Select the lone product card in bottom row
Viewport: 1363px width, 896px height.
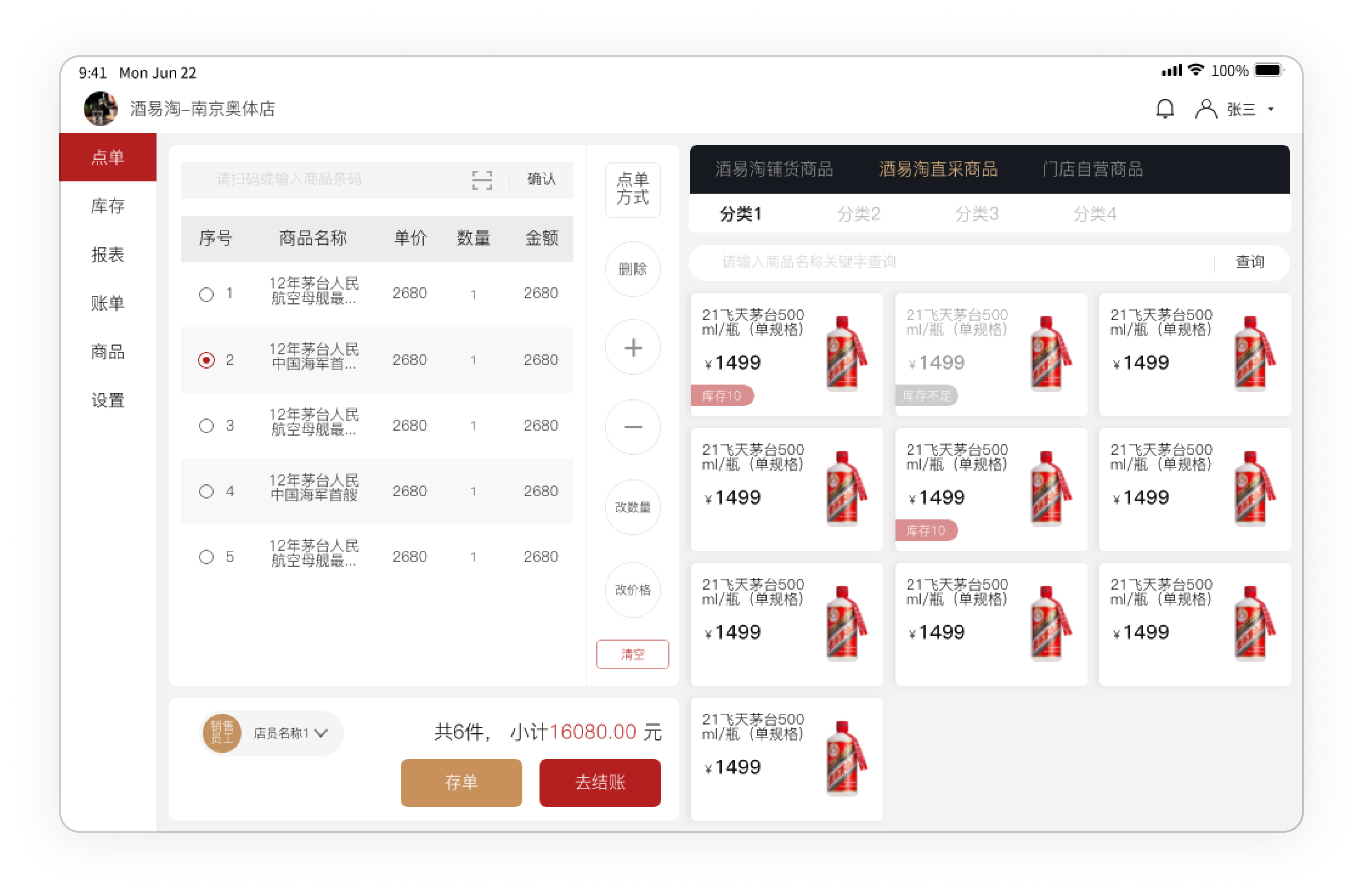787,760
